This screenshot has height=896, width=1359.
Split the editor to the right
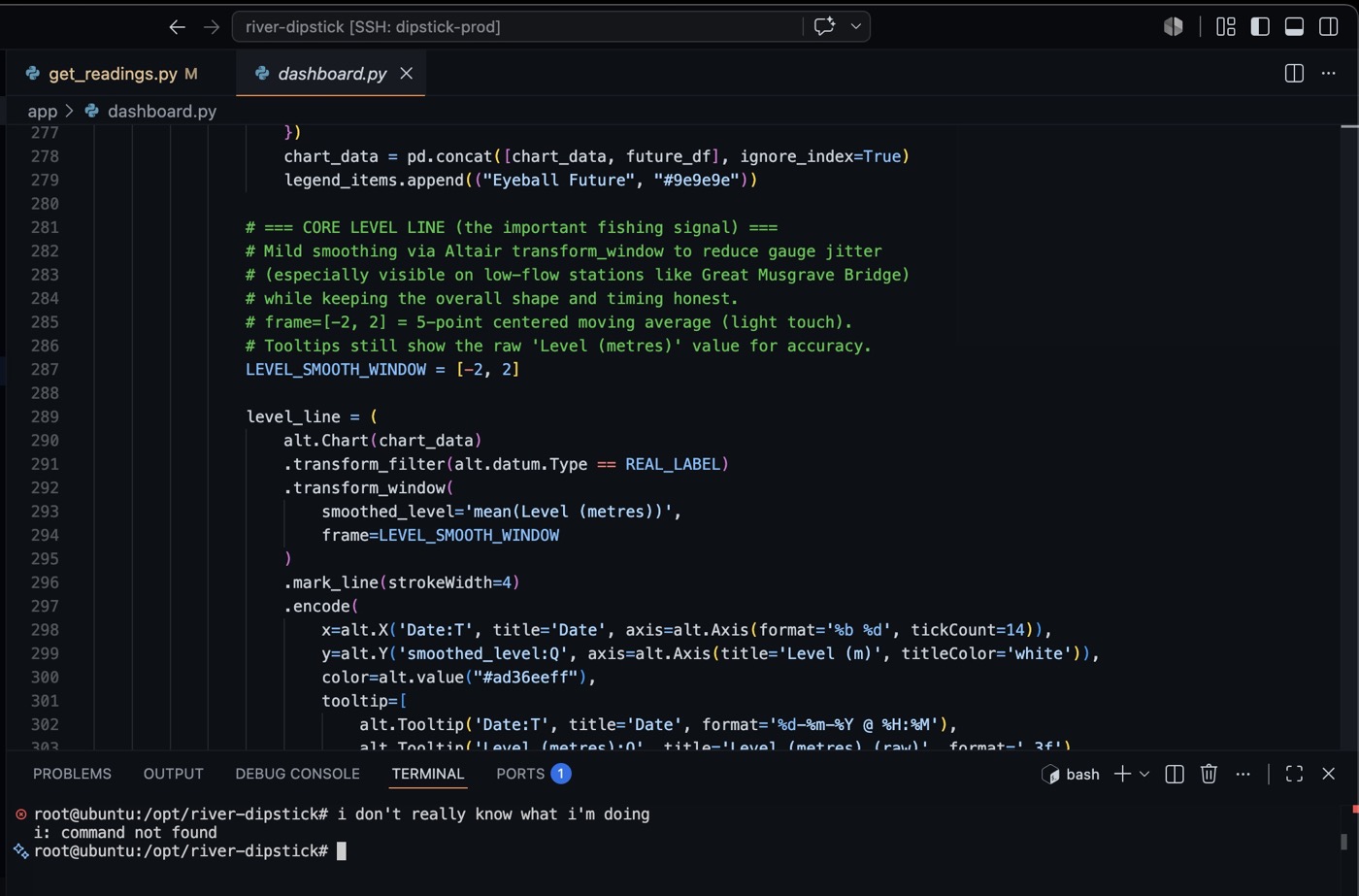[x=1294, y=74]
